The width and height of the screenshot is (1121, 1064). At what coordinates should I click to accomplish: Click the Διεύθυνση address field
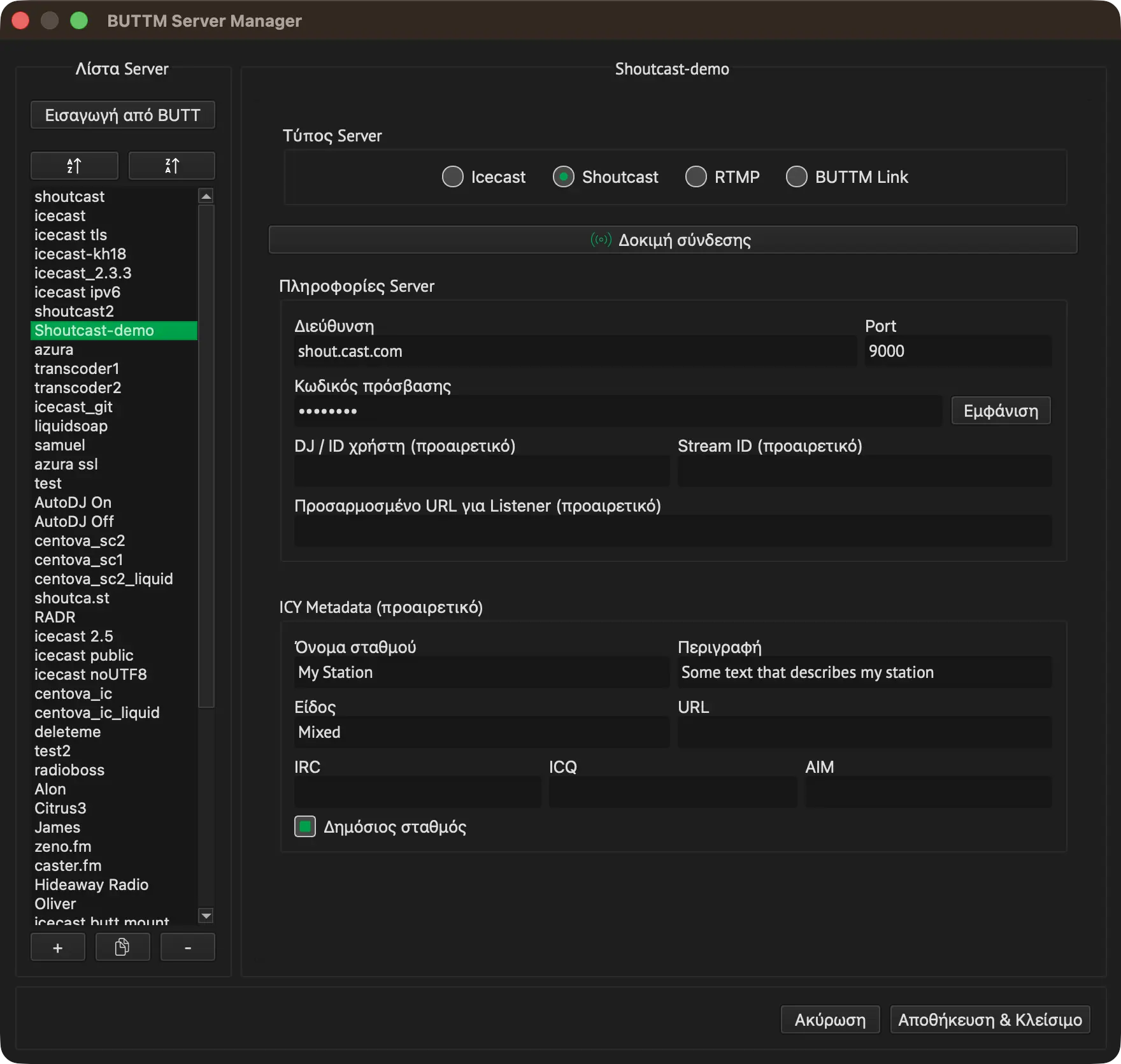tap(575, 351)
